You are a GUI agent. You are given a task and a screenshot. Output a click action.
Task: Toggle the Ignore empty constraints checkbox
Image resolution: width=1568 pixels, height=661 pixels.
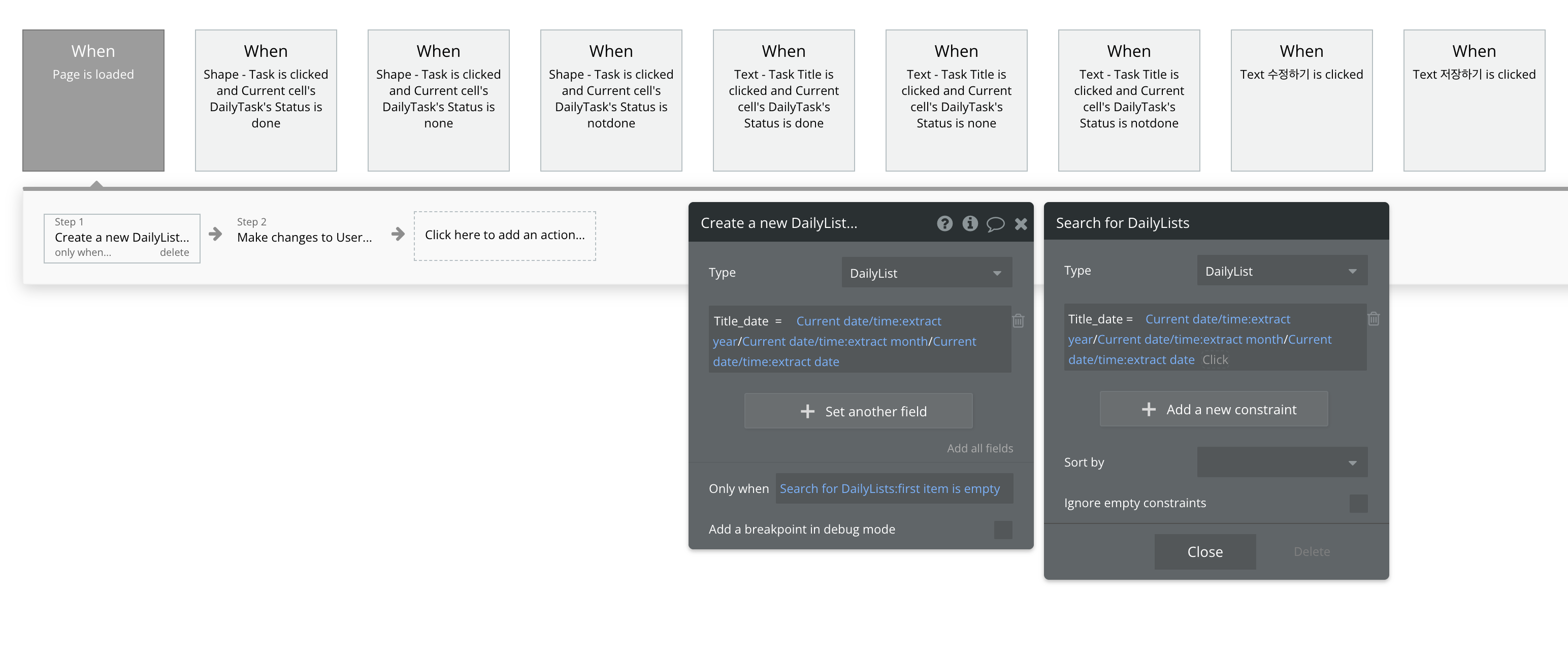pyautogui.click(x=1358, y=503)
